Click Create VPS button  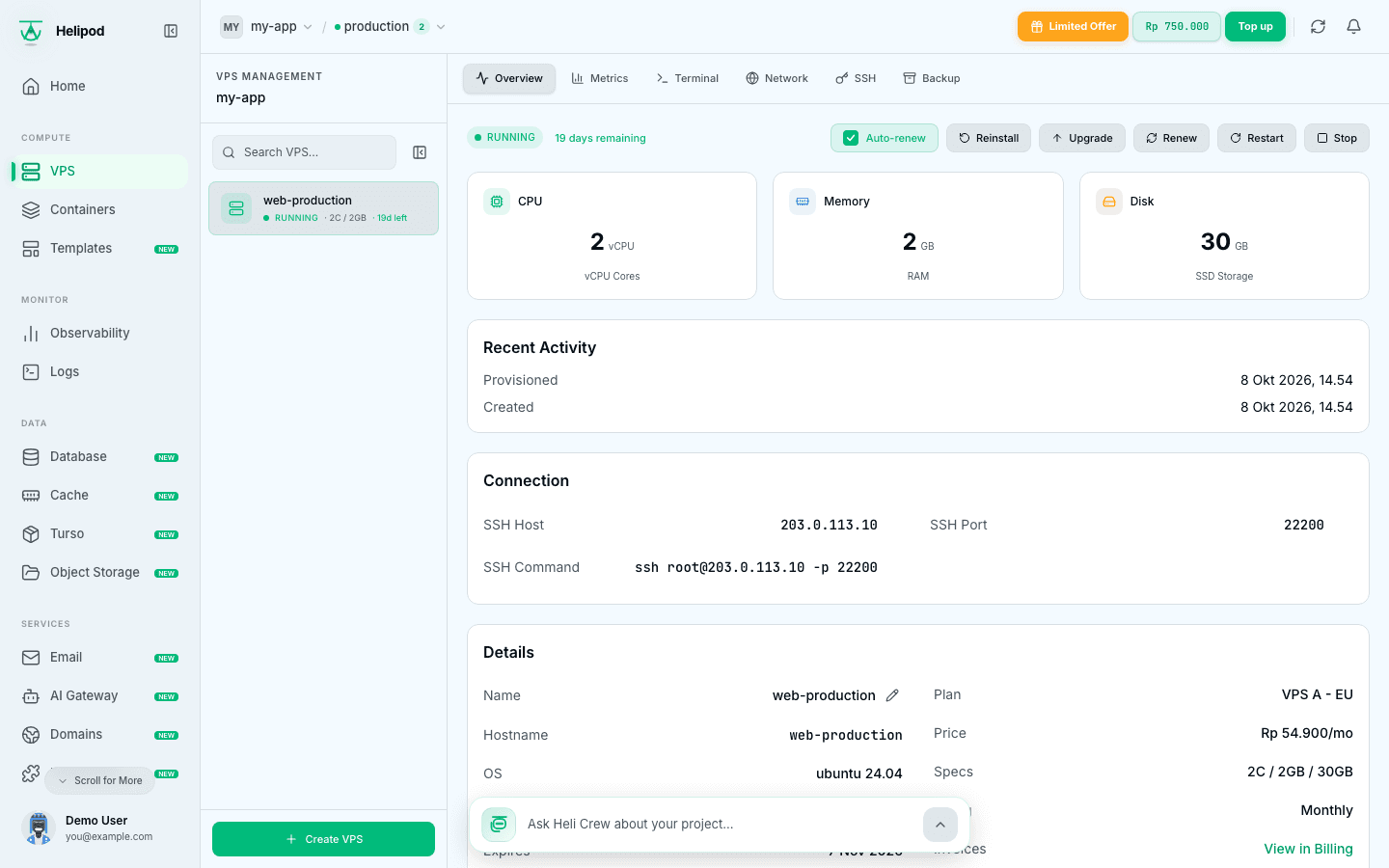(x=323, y=839)
